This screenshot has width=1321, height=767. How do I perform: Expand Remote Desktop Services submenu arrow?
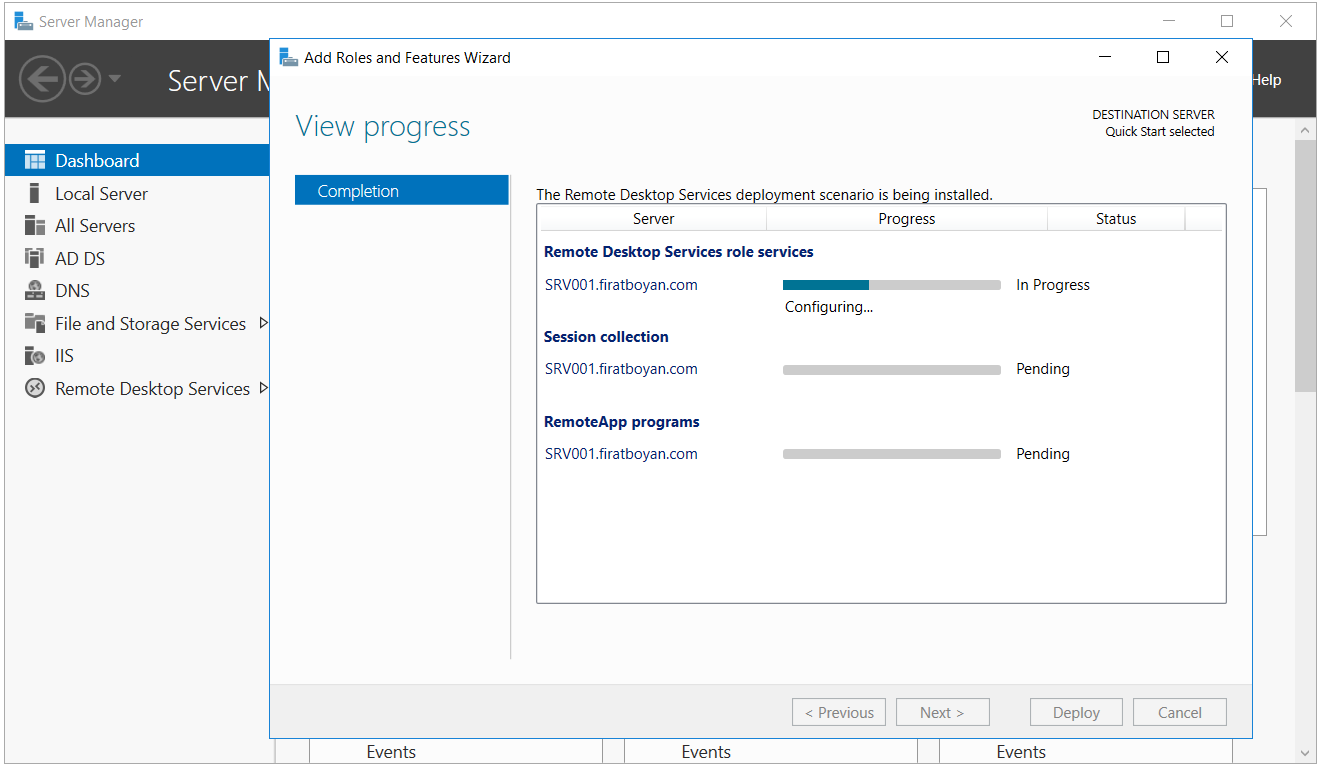pyautogui.click(x=263, y=388)
